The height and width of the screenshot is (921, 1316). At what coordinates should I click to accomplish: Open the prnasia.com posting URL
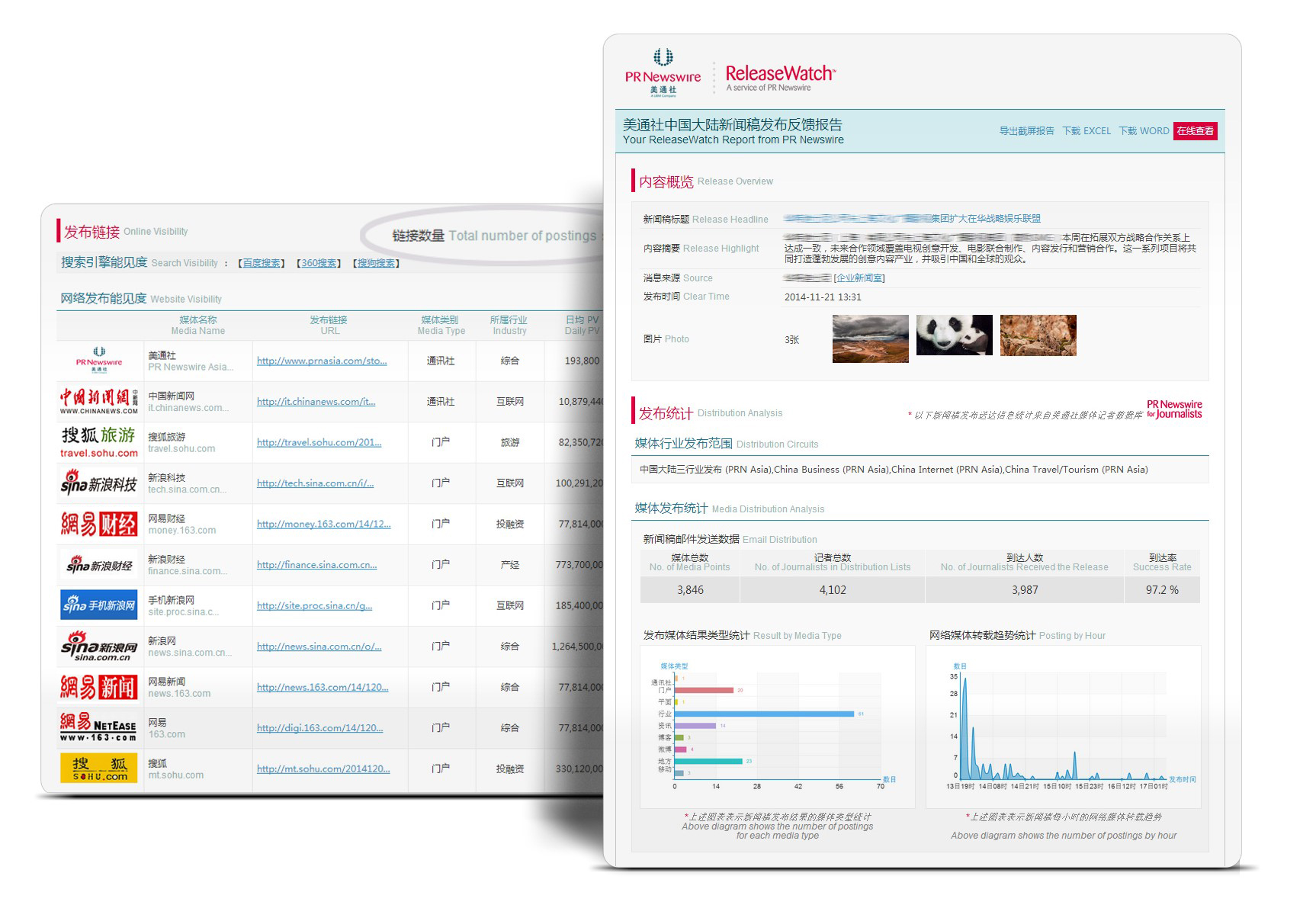(x=322, y=361)
